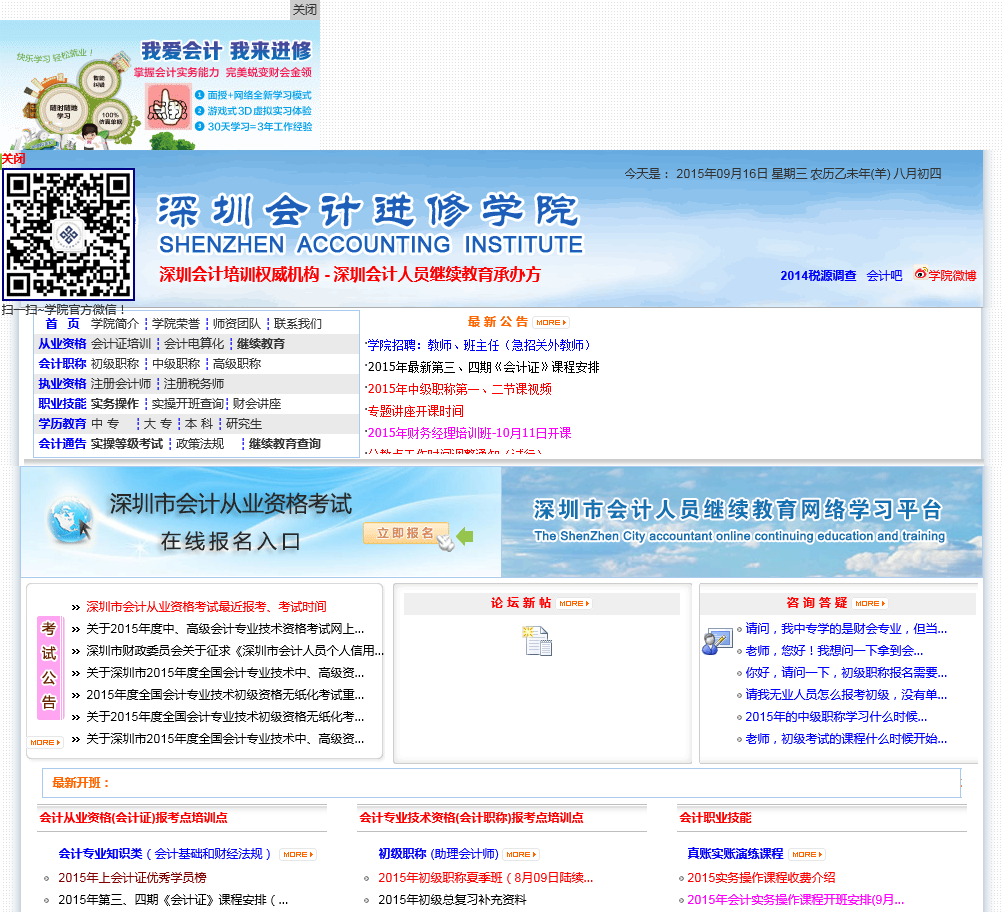The width and height of the screenshot is (1003, 912).
Task: Click MORE under 考试公告
Action: tap(45, 743)
